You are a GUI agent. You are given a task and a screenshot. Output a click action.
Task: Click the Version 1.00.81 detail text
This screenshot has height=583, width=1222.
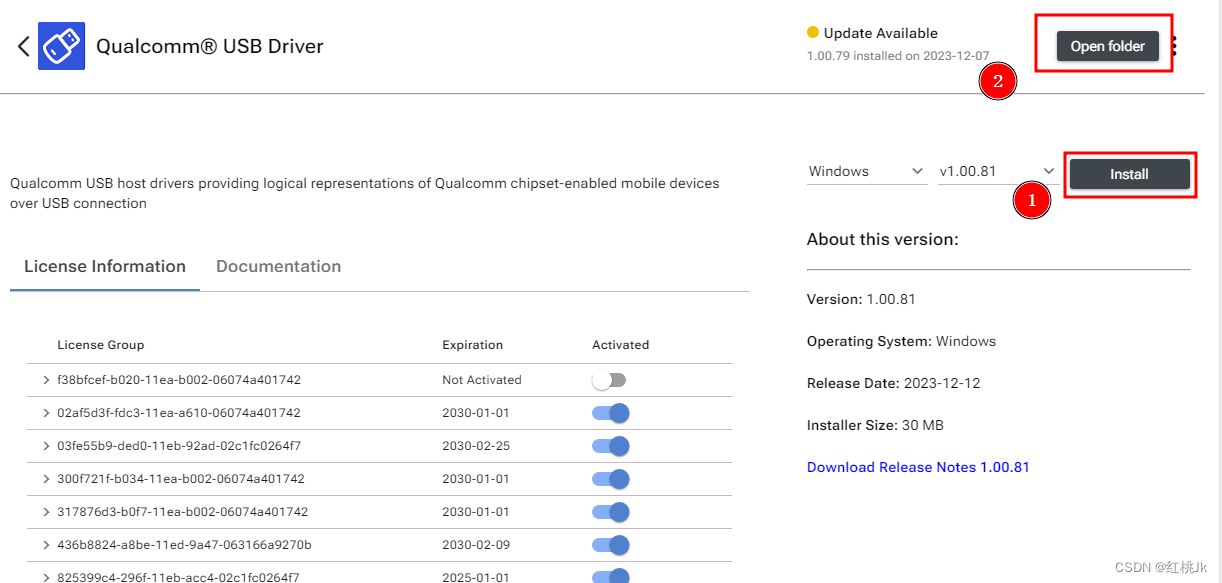[861, 299]
